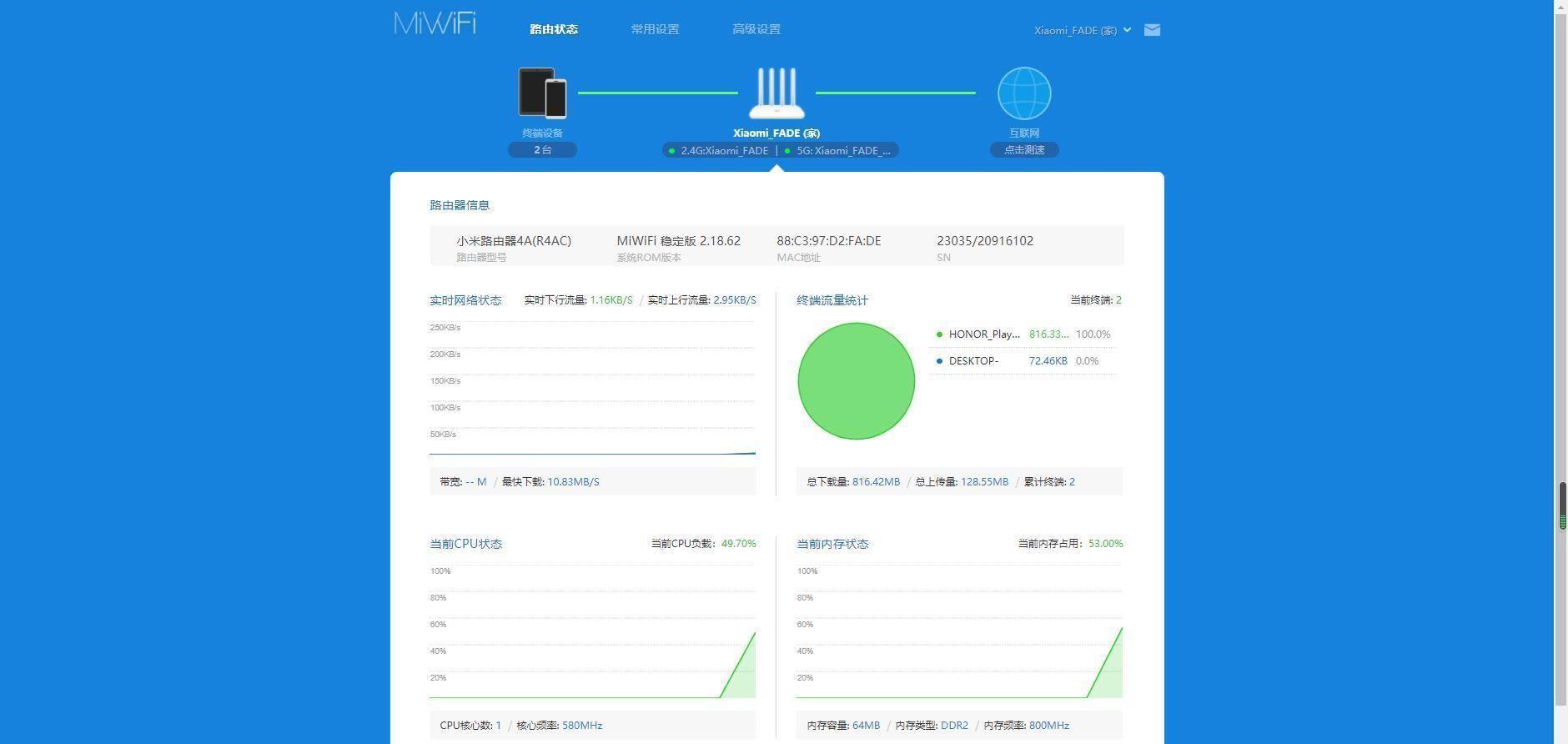
Task: Click the green HONOR_Play legend dot
Action: pyautogui.click(x=939, y=334)
